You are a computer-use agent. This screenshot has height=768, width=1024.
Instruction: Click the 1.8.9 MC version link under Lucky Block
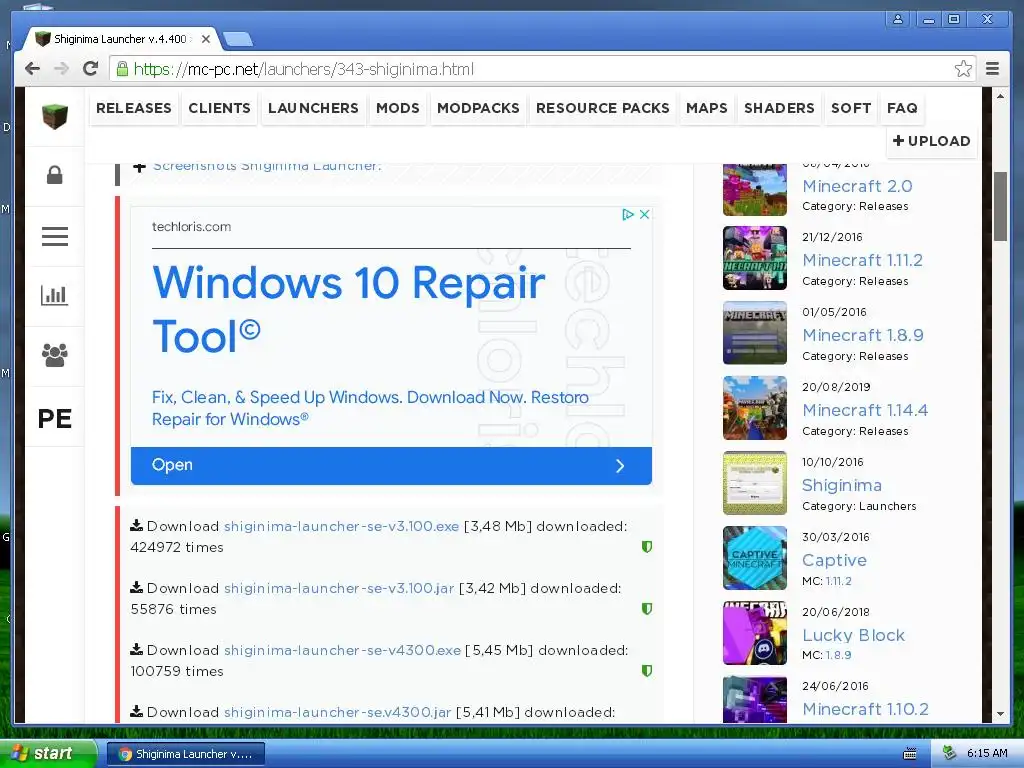pyautogui.click(x=839, y=655)
